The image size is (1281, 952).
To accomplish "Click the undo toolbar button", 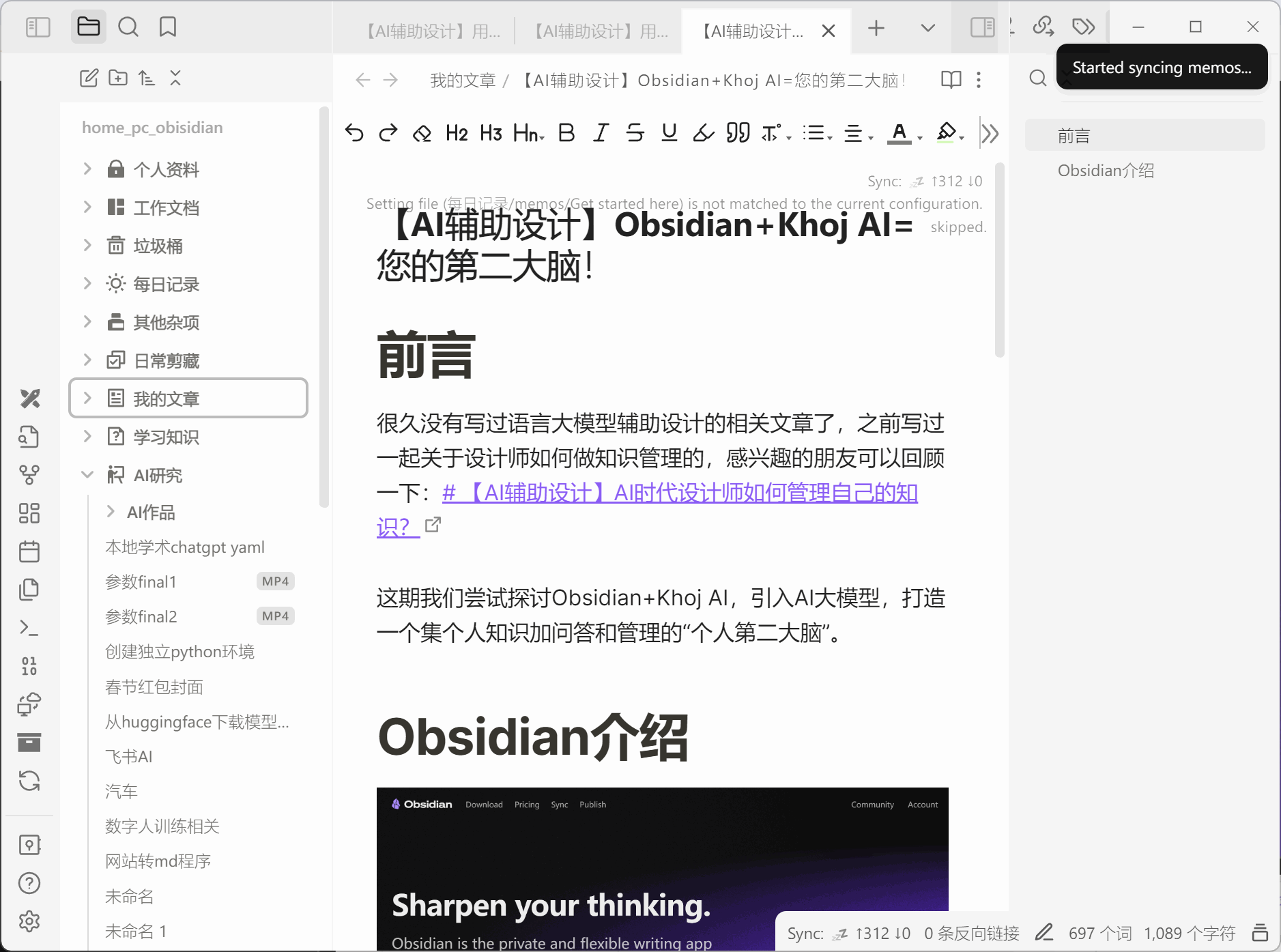I will click(x=354, y=132).
